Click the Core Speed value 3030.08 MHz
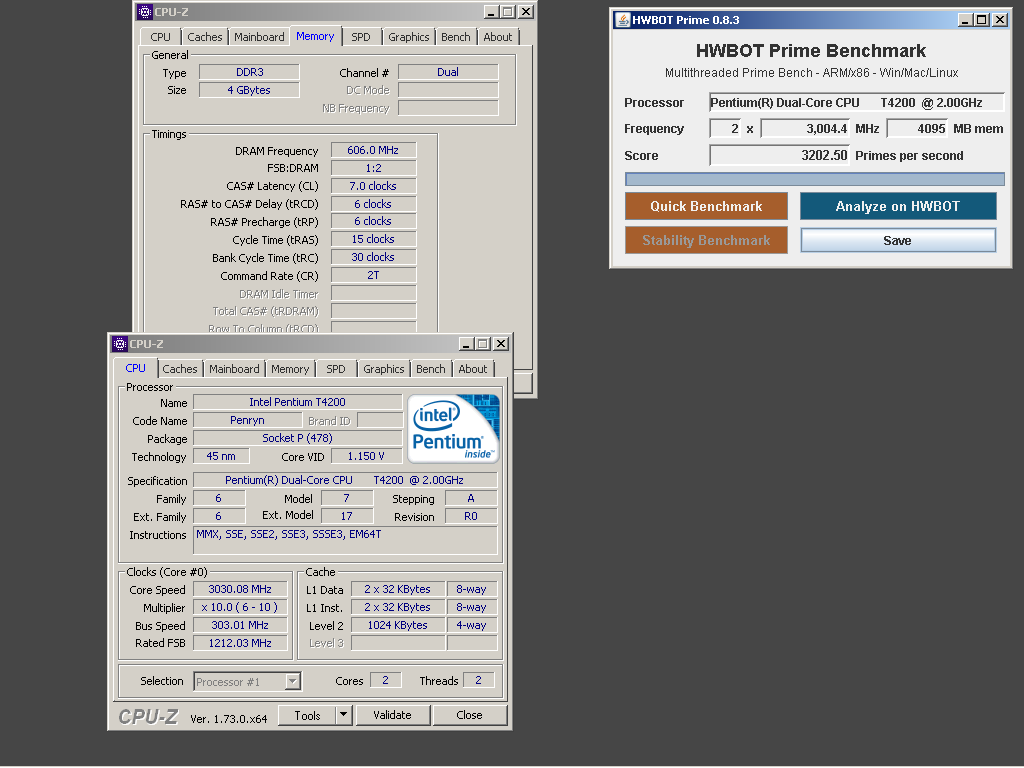The width and height of the screenshot is (1024, 768). pyautogui.click(x=240, y=589)
